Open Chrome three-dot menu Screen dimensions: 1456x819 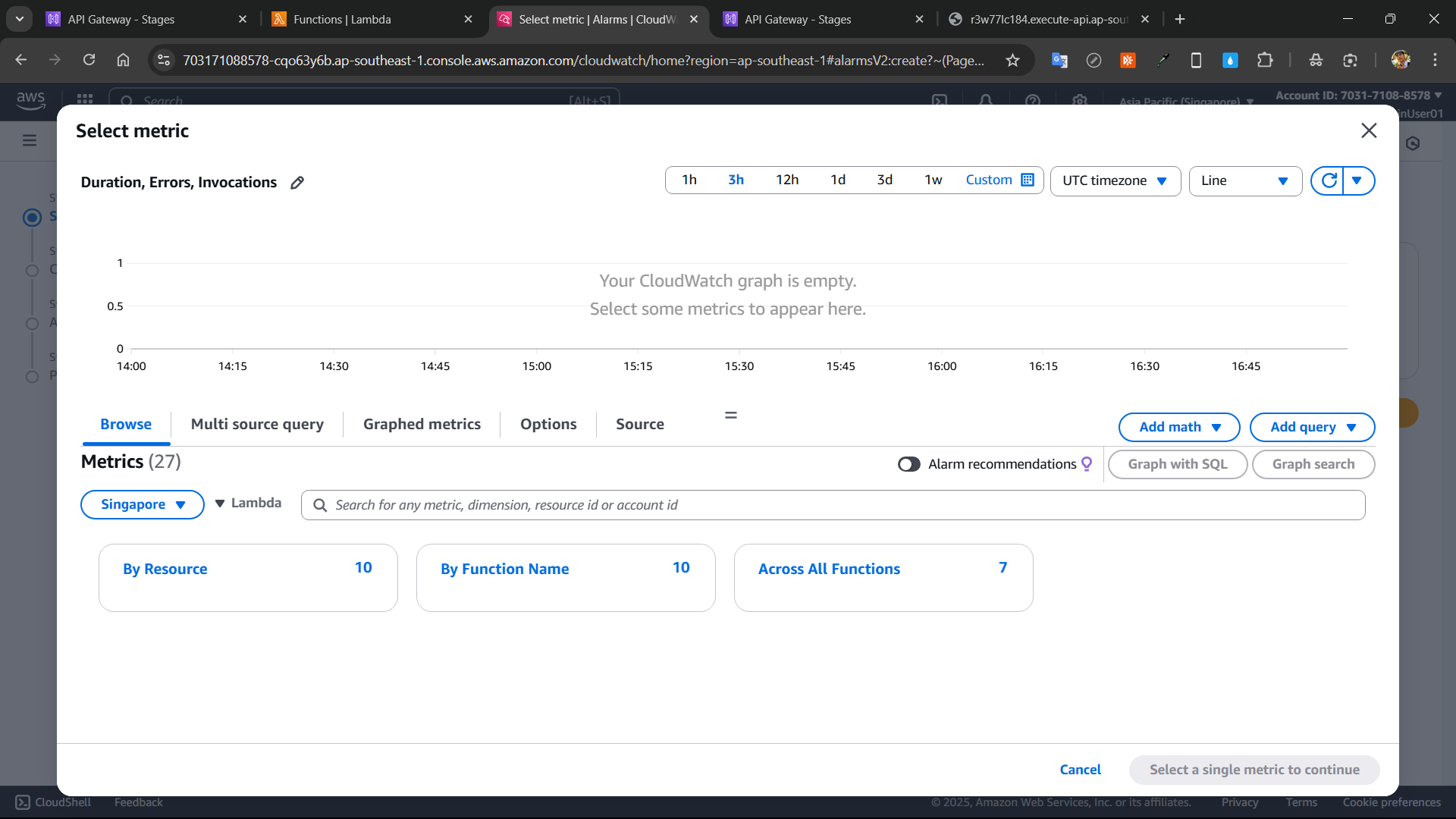coord(1435,60)
